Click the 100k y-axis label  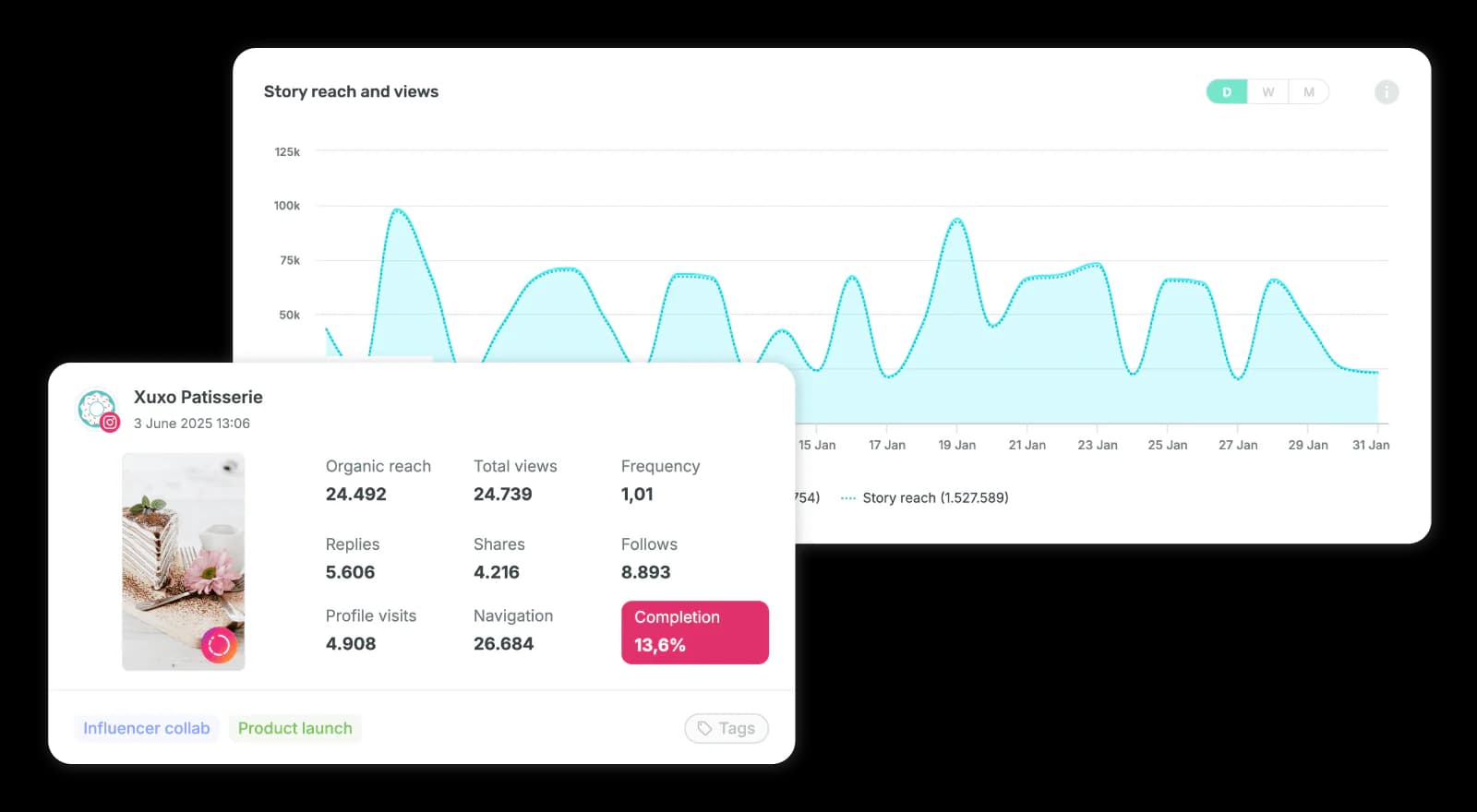(287, 206)
